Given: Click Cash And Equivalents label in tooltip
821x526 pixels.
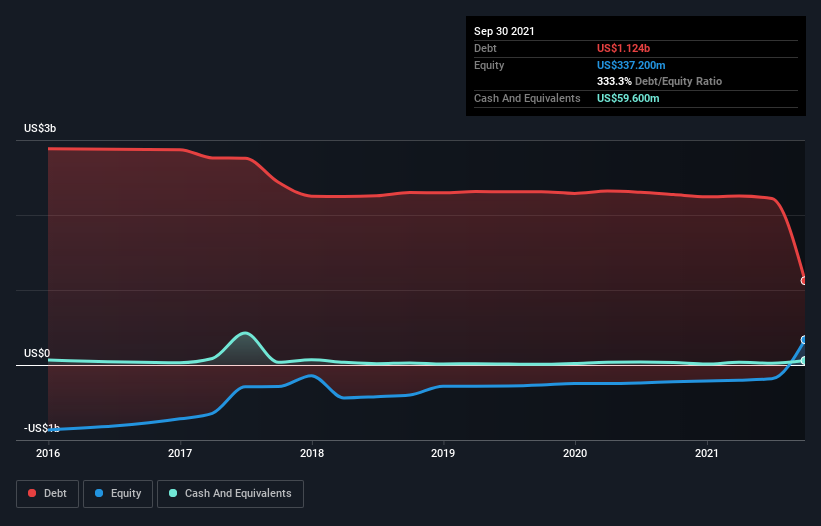Looking at the screenshot, I should coord(527,98).
